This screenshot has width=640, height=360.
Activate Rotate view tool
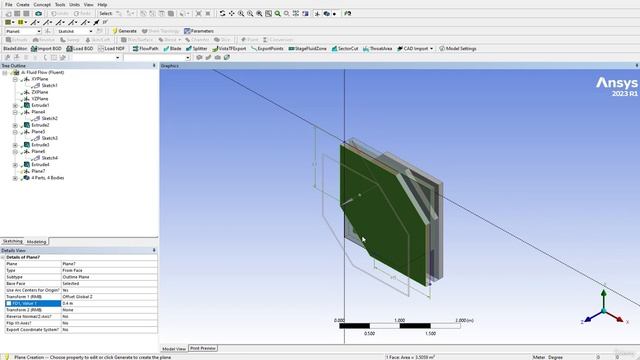pyautogui.click(x=222, y=13)
